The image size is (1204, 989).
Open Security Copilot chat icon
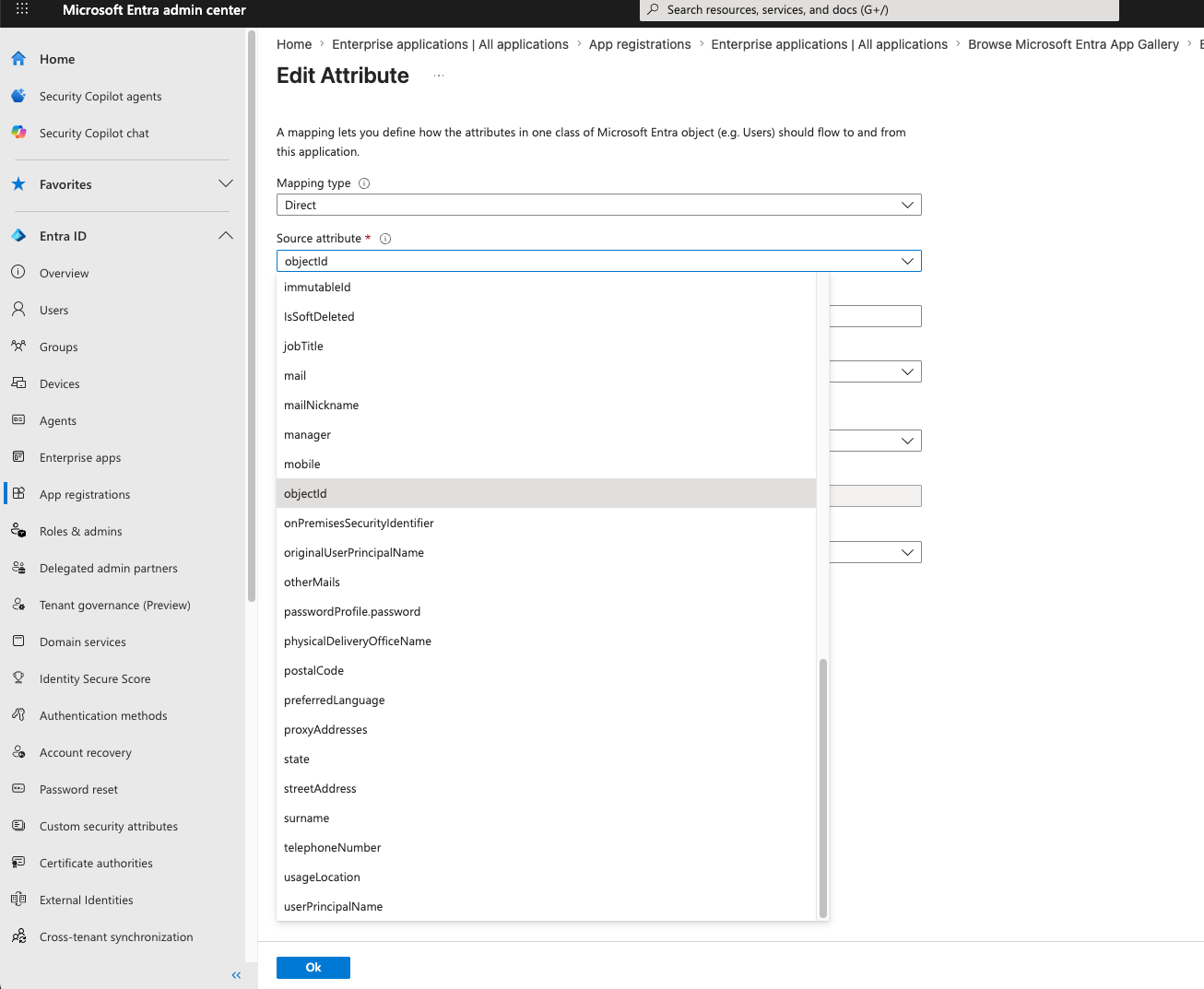[18, 133]
